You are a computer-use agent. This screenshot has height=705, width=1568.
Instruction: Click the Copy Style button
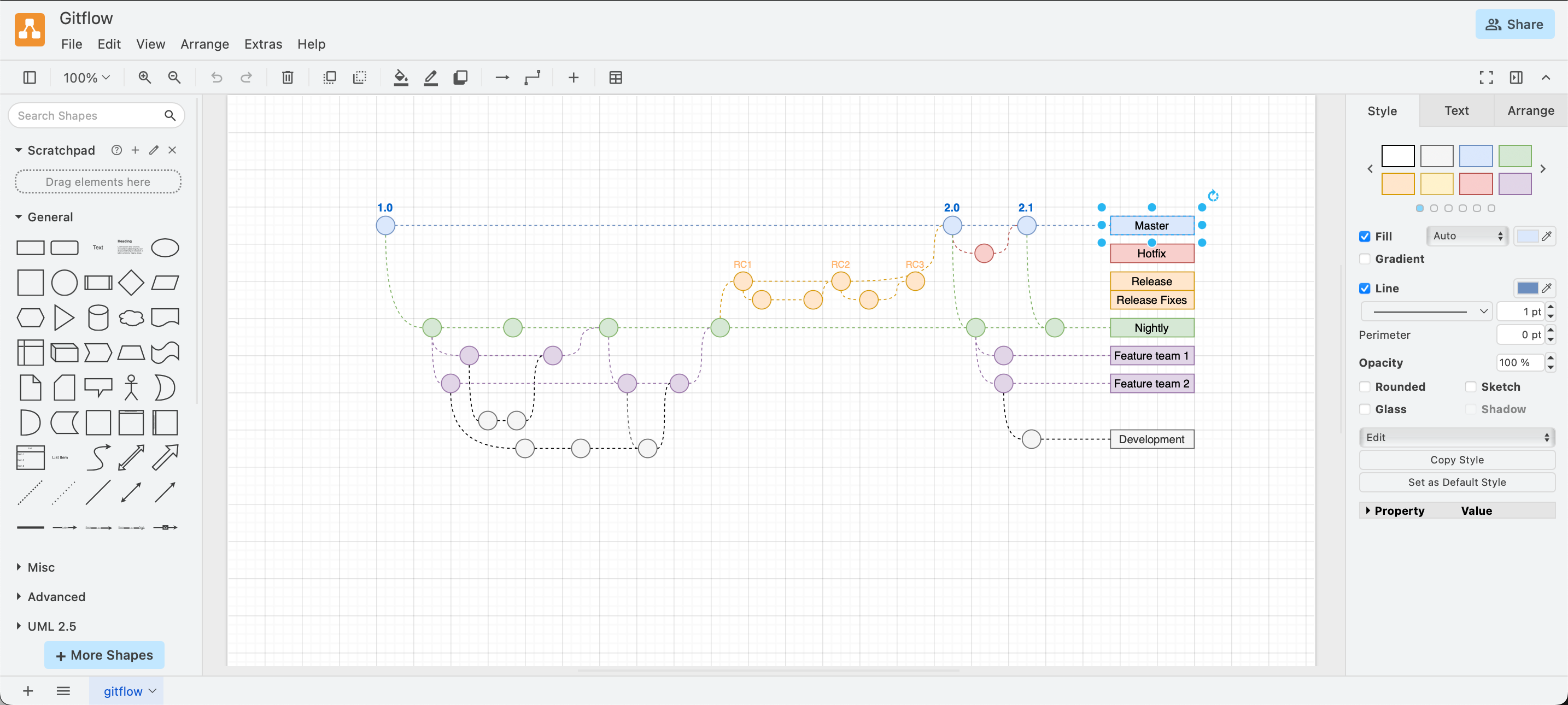(1457, 460)
